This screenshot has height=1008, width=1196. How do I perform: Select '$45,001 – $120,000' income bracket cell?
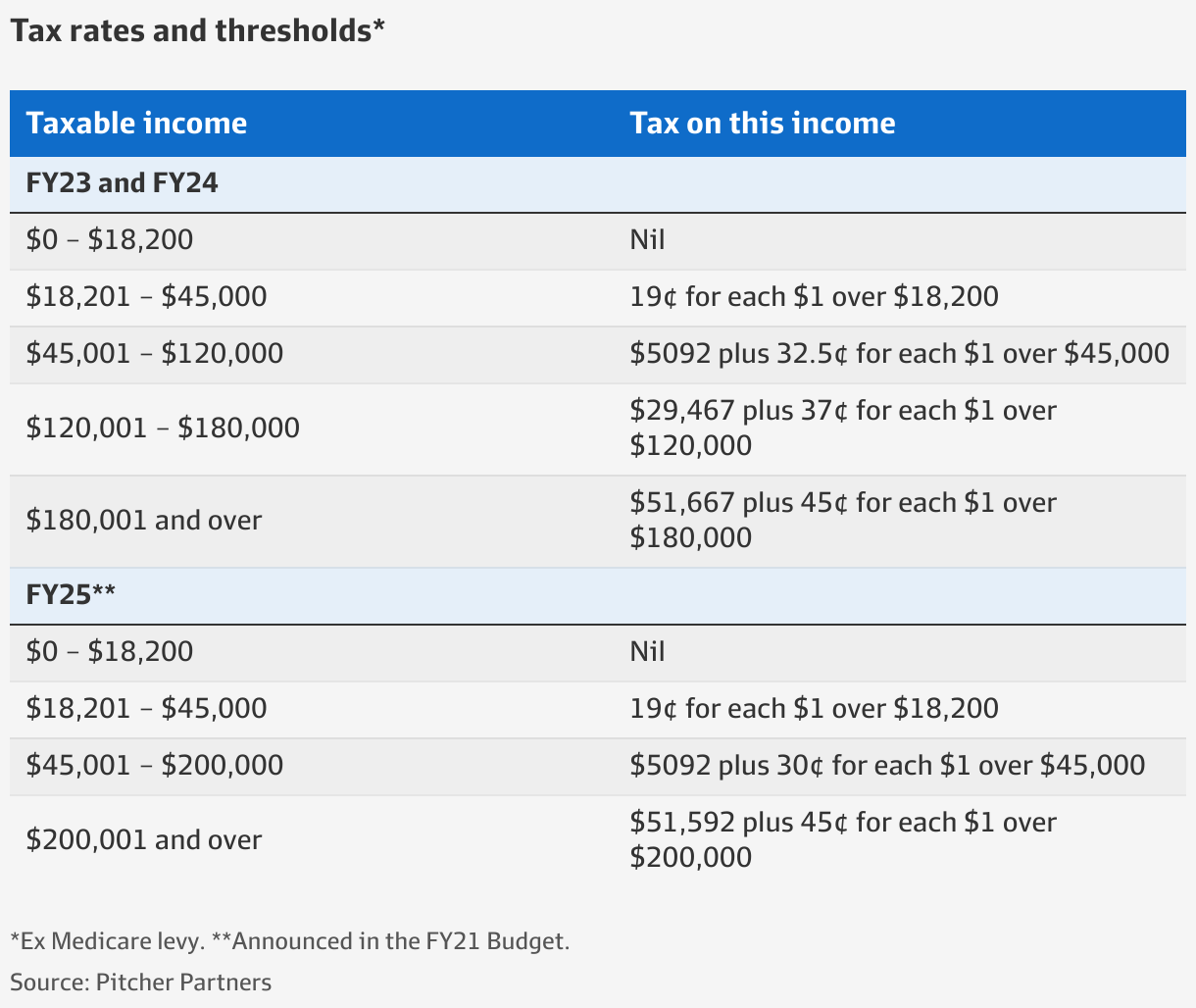tap(155, 353)
